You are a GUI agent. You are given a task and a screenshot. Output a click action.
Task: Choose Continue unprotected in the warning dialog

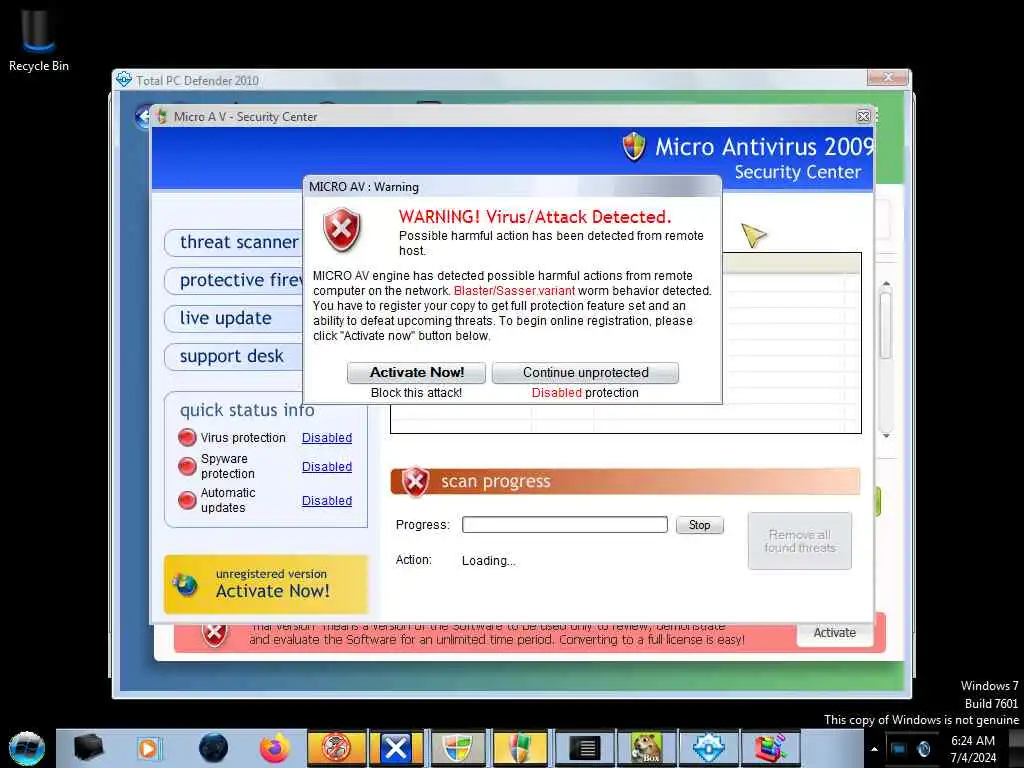585,372
